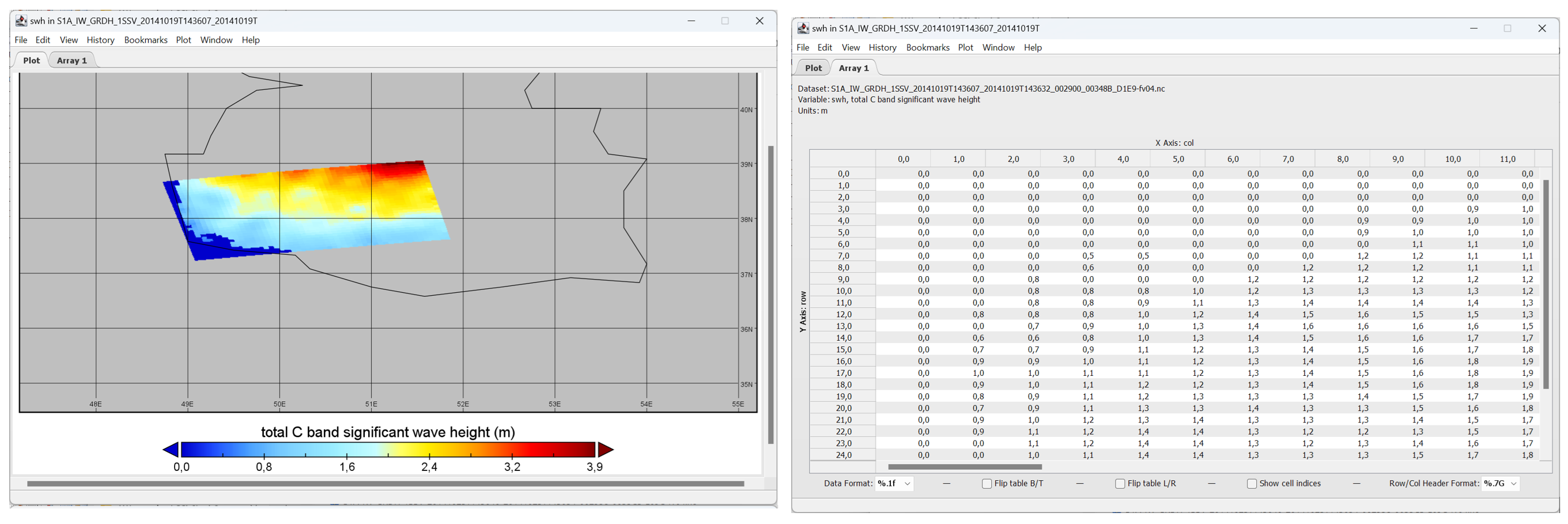The width and height of the screenshot is (1568, 524).
Task: Open the Bookmarks menu in the left plot window
Action: [x=145, y=40]
